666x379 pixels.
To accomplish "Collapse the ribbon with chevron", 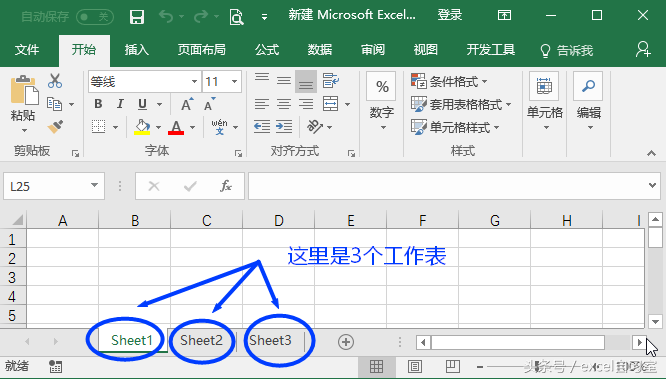I will click(x=651, y=153).
